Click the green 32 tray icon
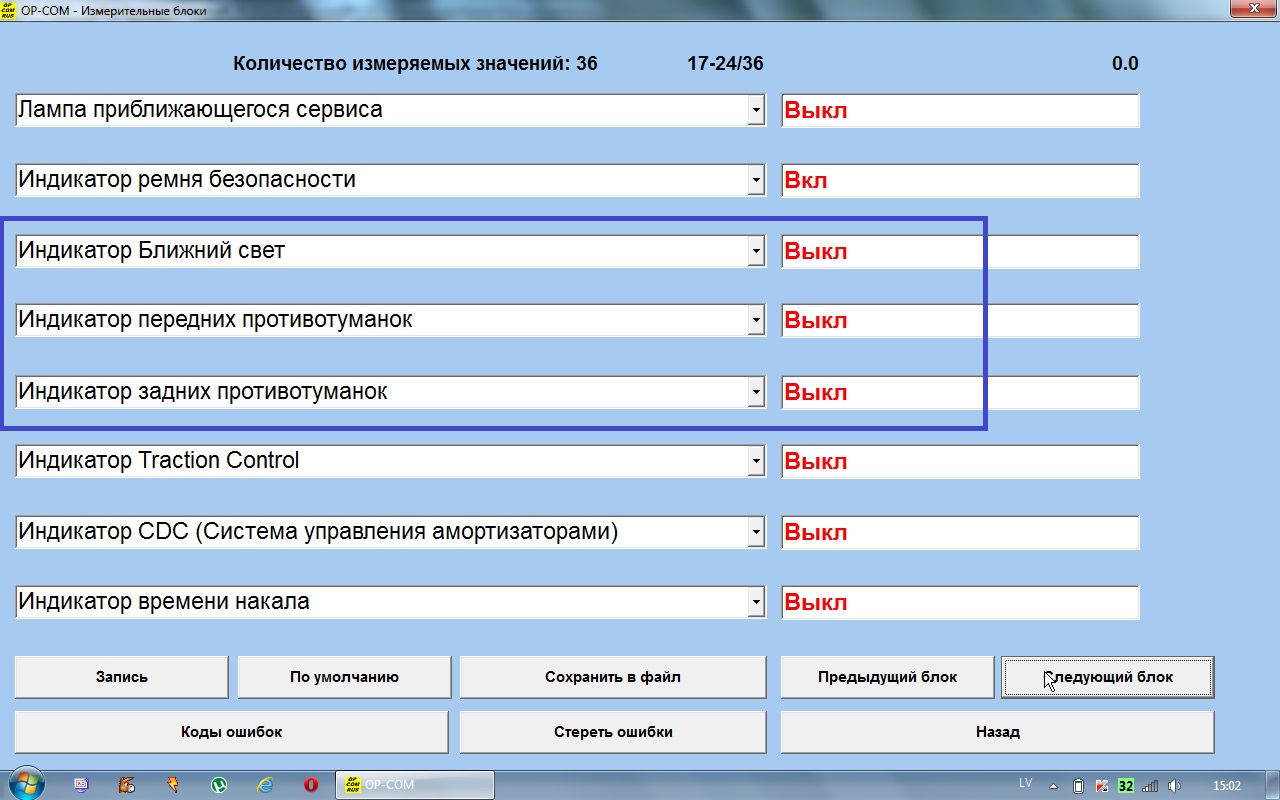Viewport: 1280px width, 800px height. (x=1126, y=785)
